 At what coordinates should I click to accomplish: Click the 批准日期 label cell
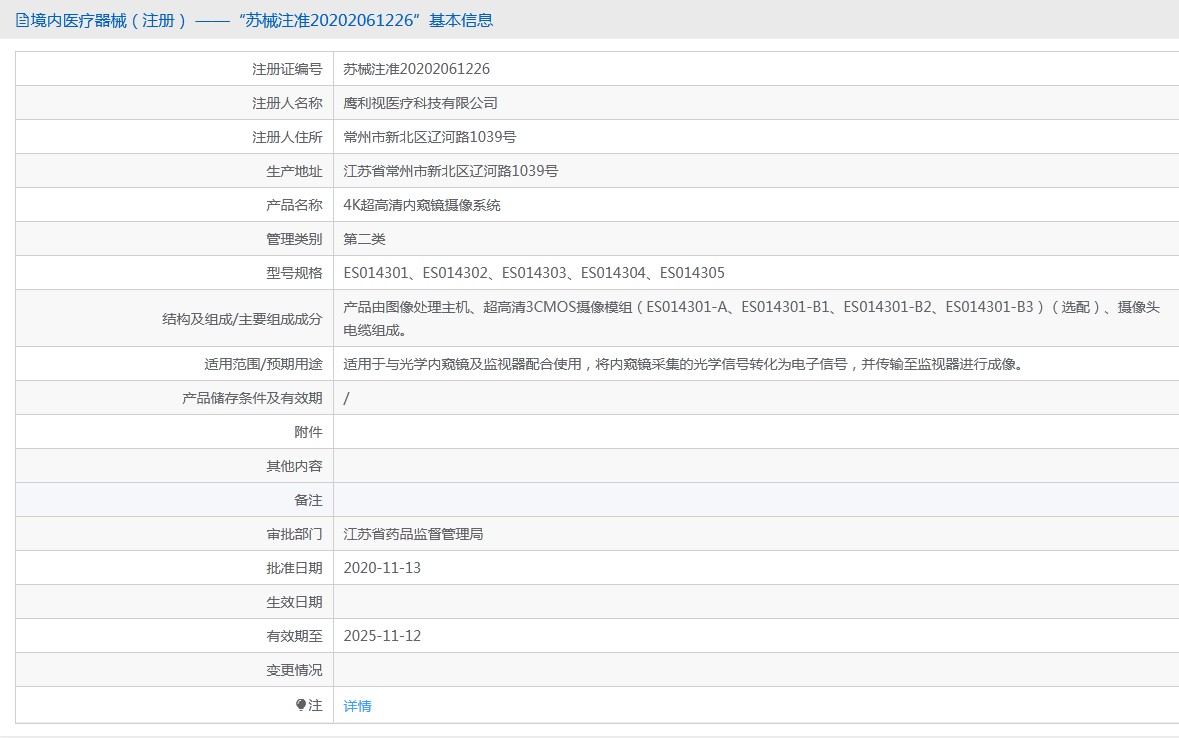click(174, 568)
